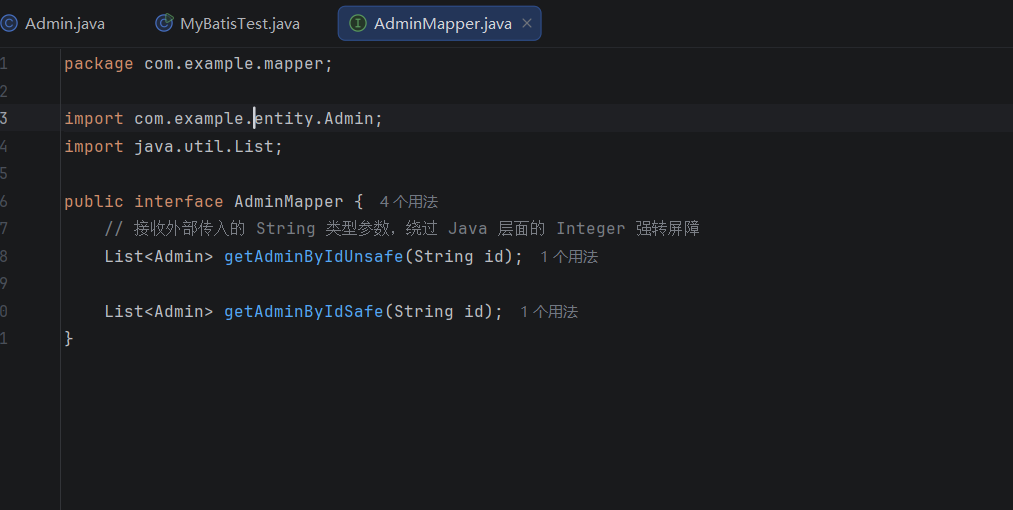Screen dimensions: 1013x510
Task: Click the getAdminByIdUnsafe method name
Action: (x=314, y=257)
